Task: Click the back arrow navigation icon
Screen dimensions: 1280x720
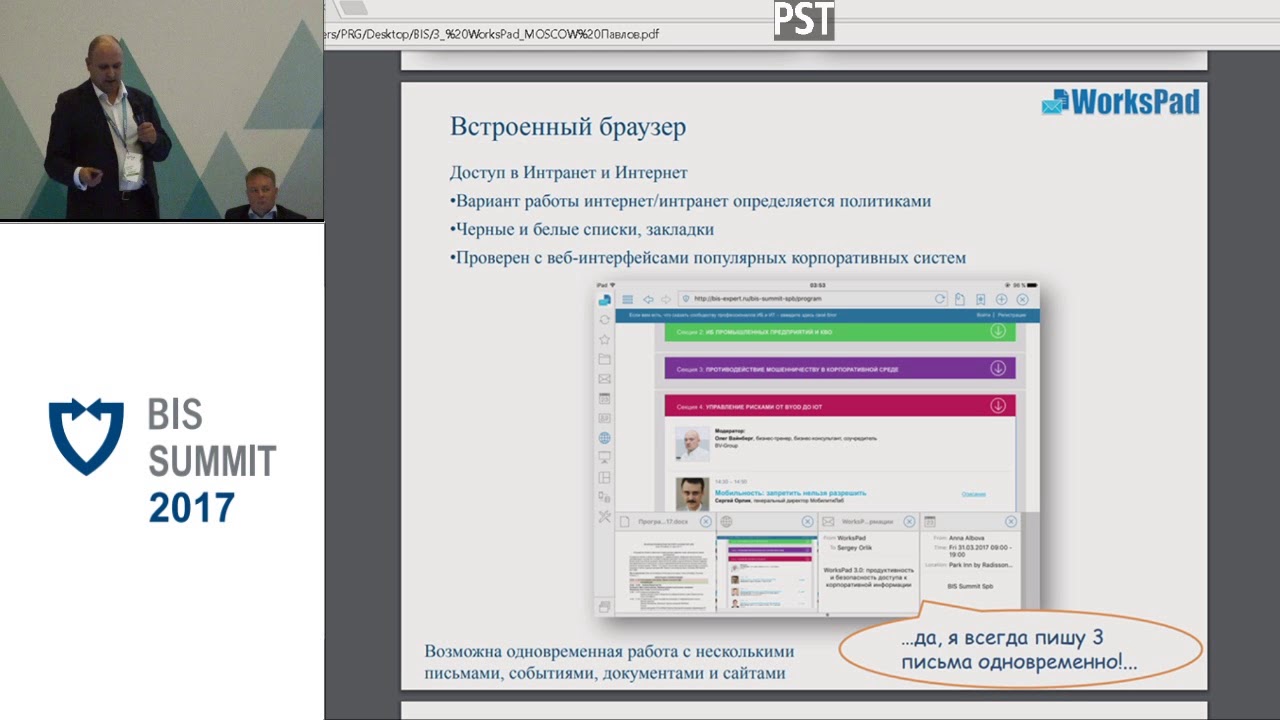Action: pos(648,299)
